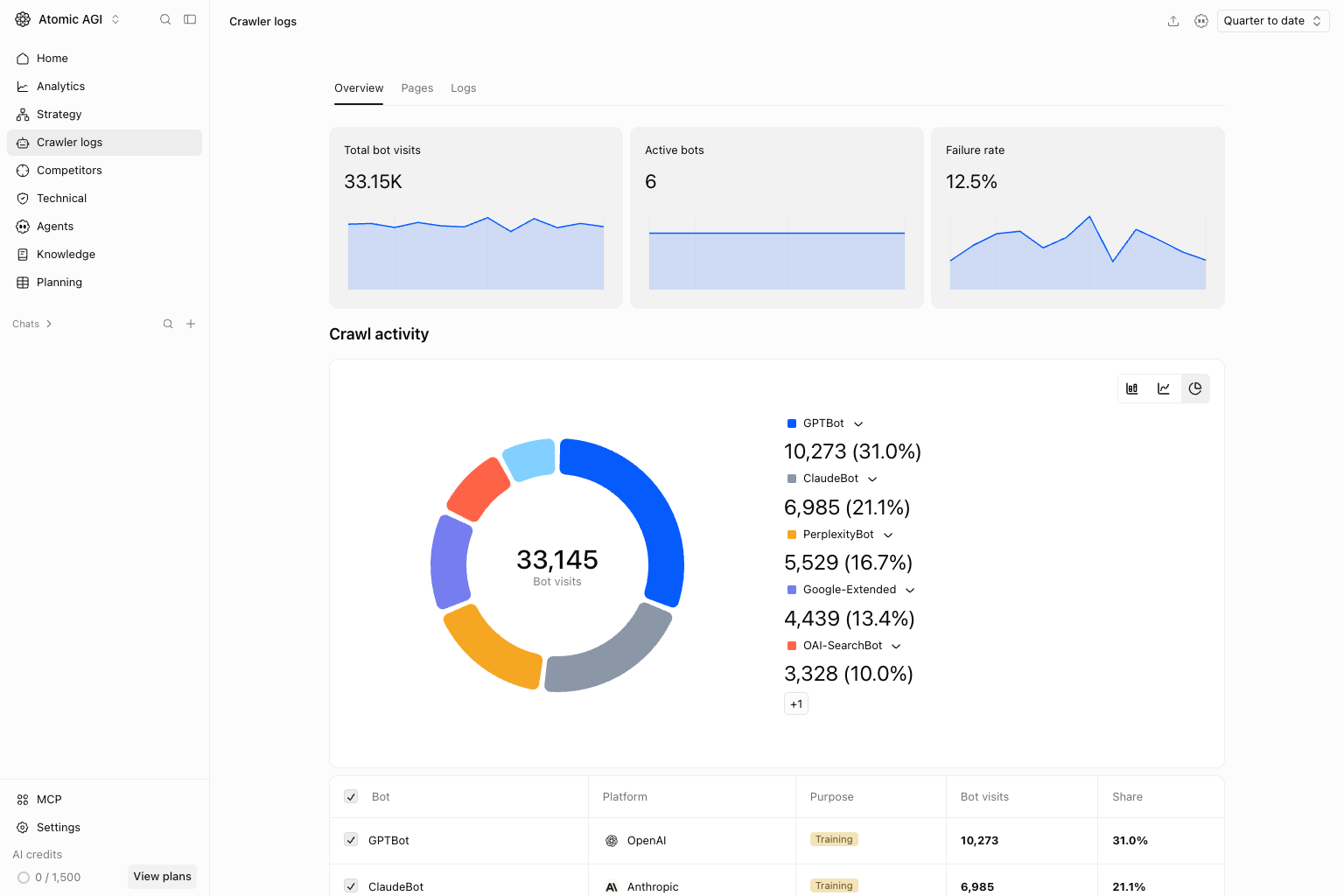This screenshot has height=896, width=1344.
Task: Expand the PerplexityBot legend dropdown
Action: pos(888,535)
